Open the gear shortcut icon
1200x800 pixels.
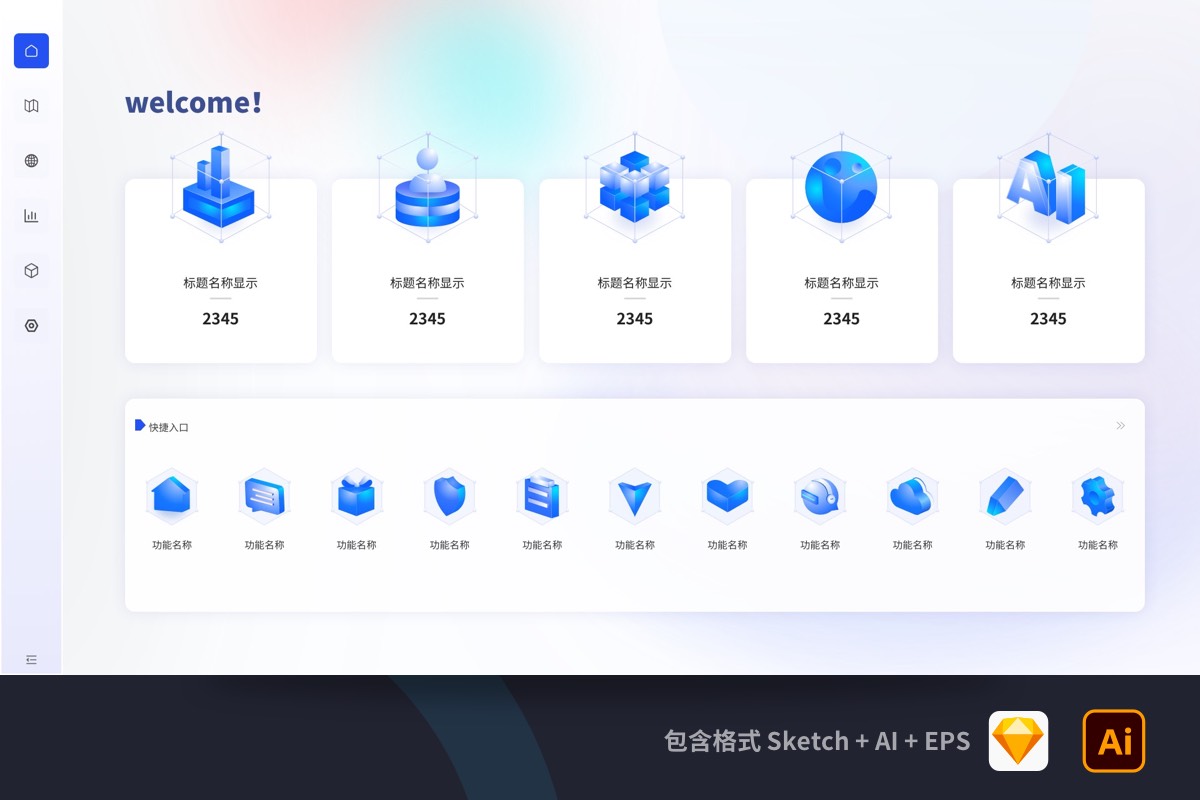tap(1097, 496)
